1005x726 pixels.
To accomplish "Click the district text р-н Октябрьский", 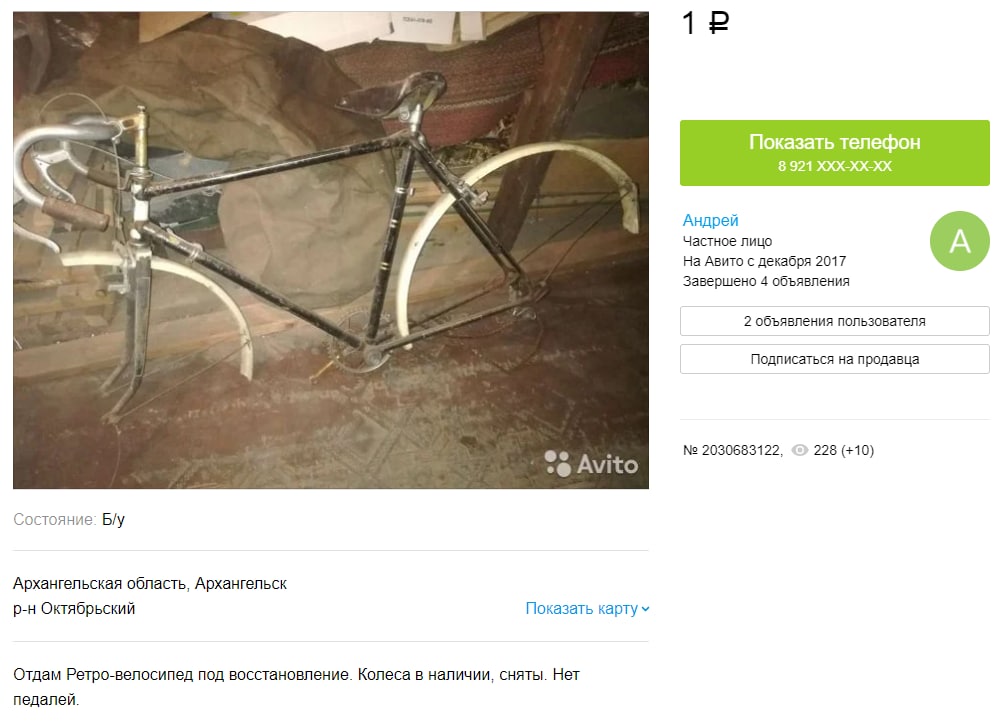I will pos(74,609).
